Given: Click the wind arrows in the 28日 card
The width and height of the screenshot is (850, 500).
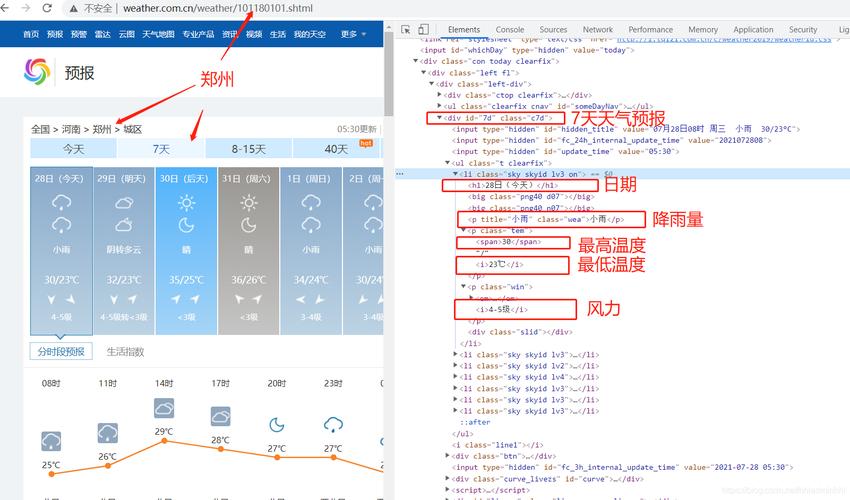Looking at the screenshot, I should (61, 299).
